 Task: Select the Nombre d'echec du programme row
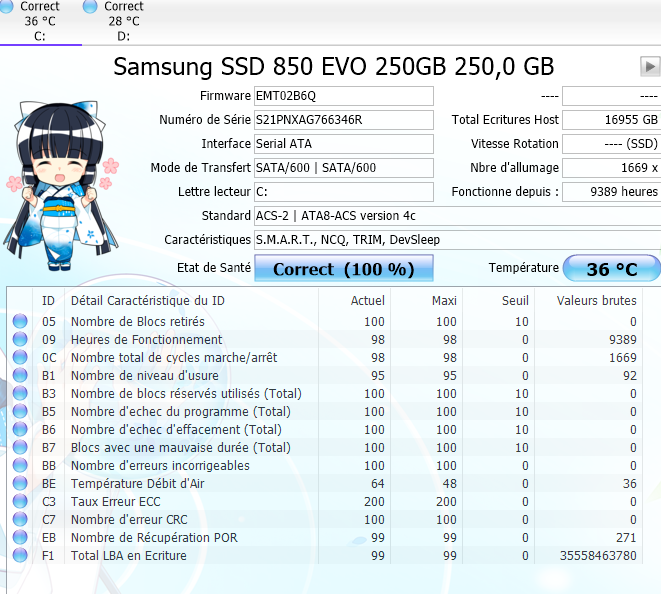[x=325, y=411]
